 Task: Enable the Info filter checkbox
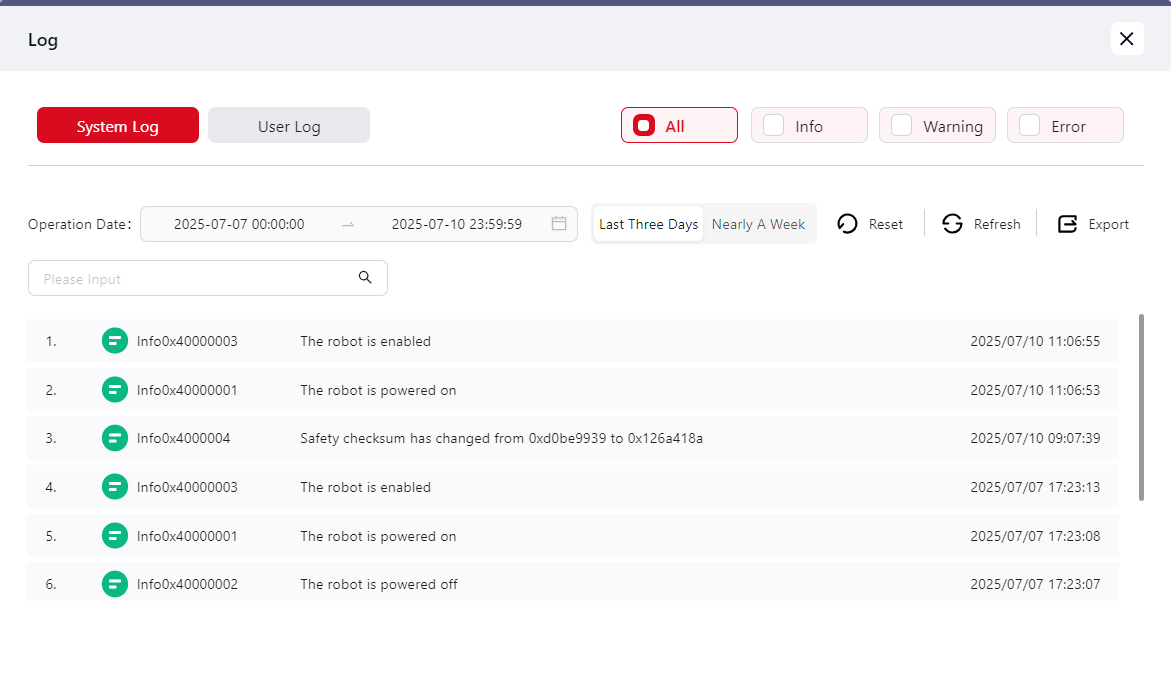coord(773,126)
